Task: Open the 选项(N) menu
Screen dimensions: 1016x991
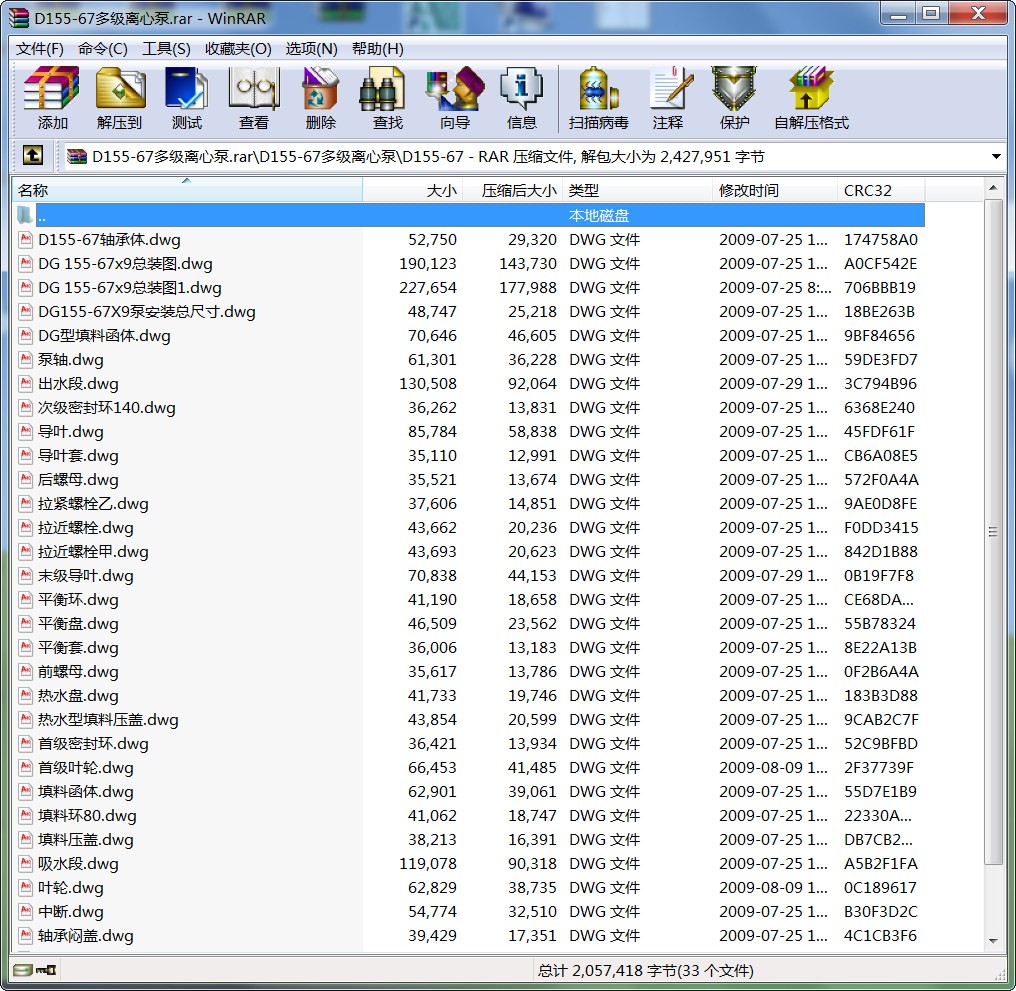Action: coord(311,49)
